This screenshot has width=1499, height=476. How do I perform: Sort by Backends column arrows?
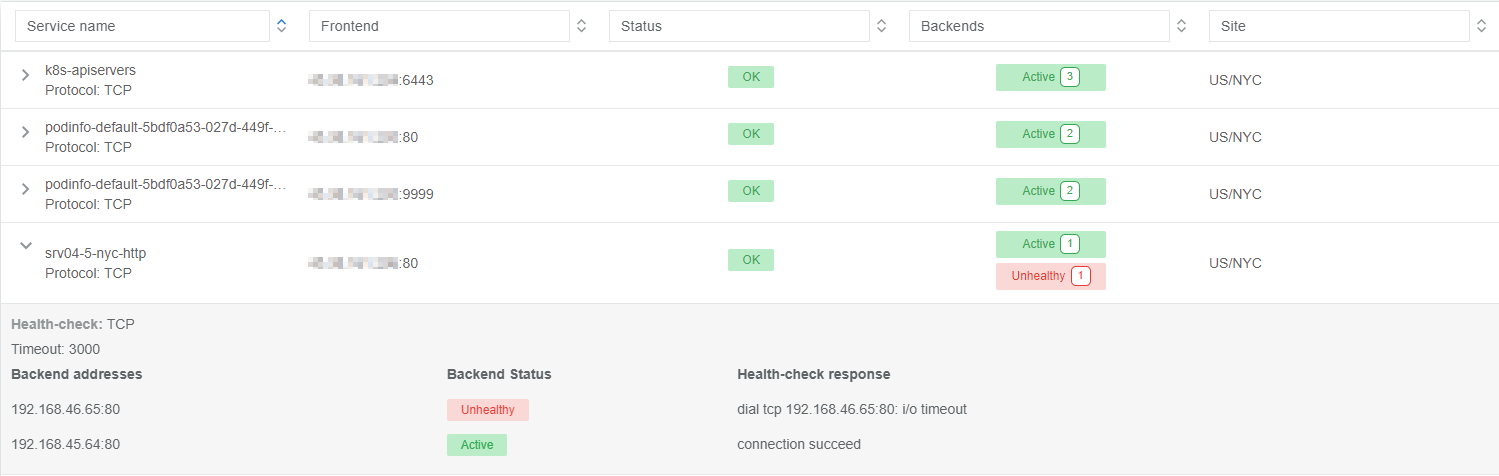click(1181, 26)
